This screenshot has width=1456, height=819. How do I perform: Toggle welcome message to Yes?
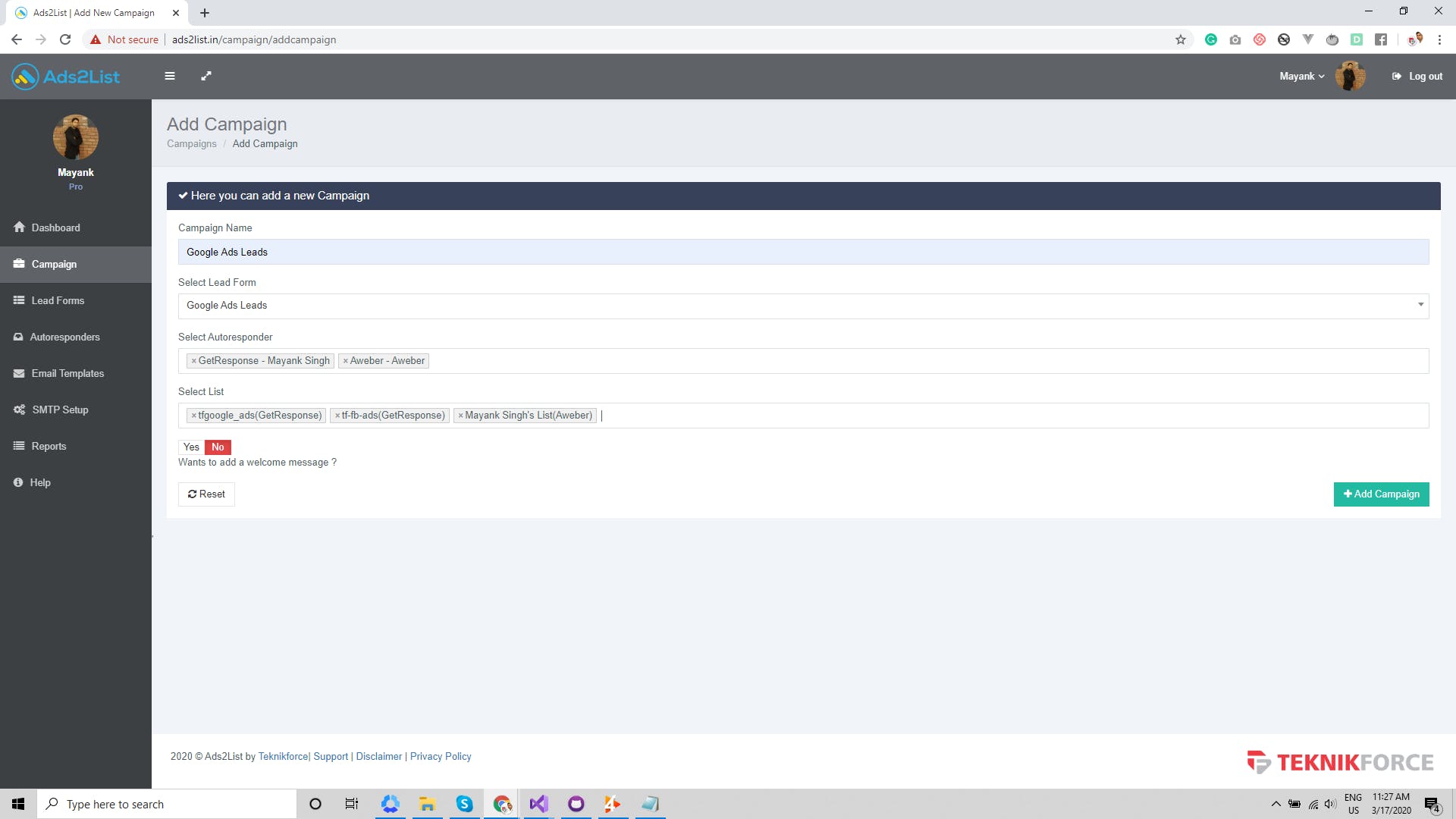191,447
